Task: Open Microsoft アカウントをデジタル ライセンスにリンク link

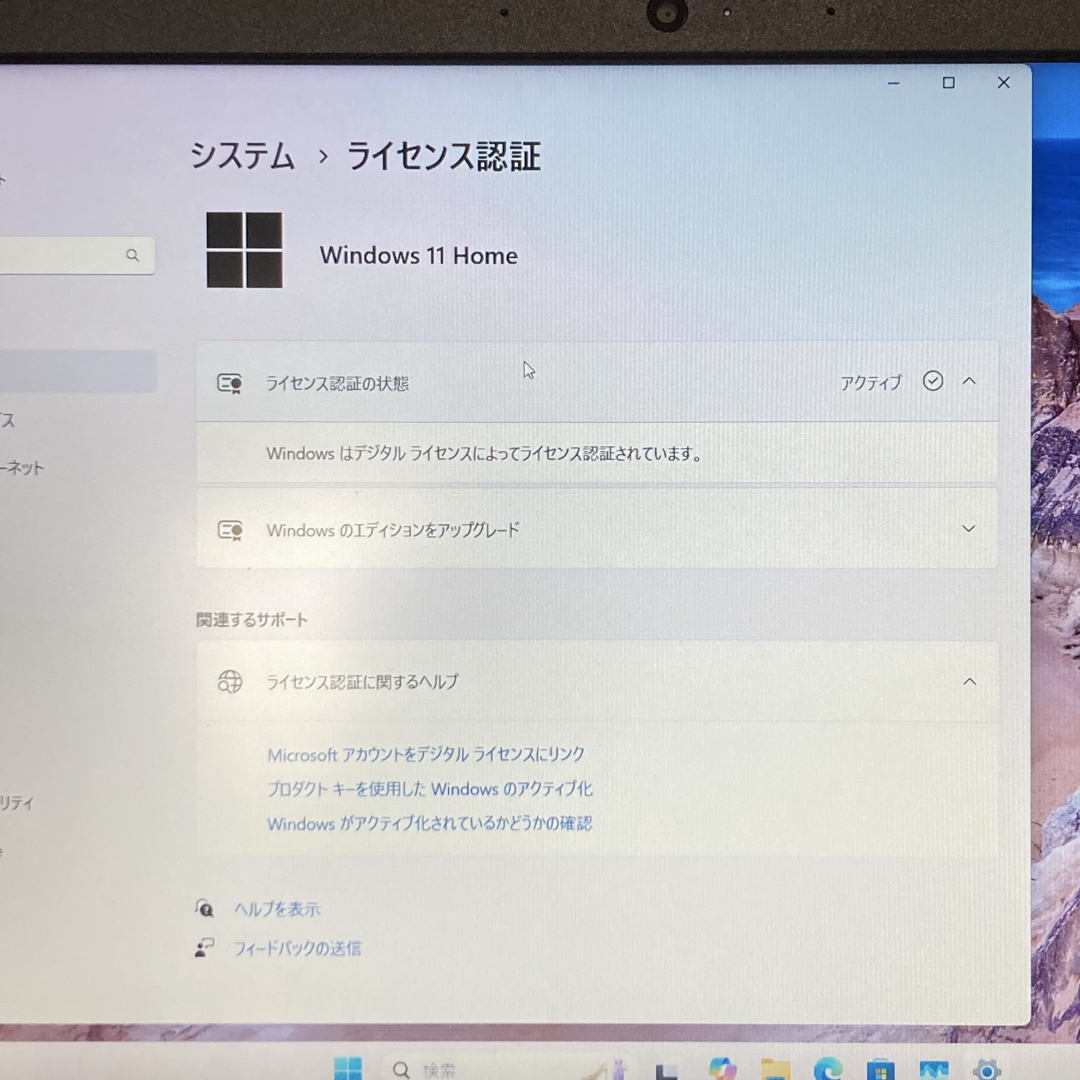Action: click(x=426, y=754)
